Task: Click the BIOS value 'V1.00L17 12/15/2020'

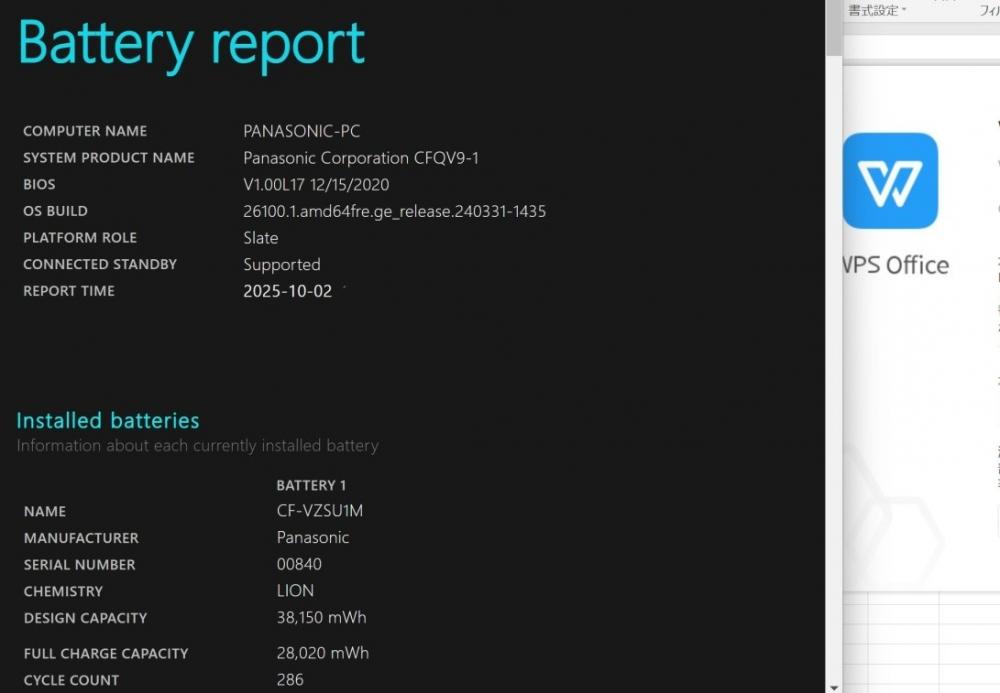Action: (316, 185)
